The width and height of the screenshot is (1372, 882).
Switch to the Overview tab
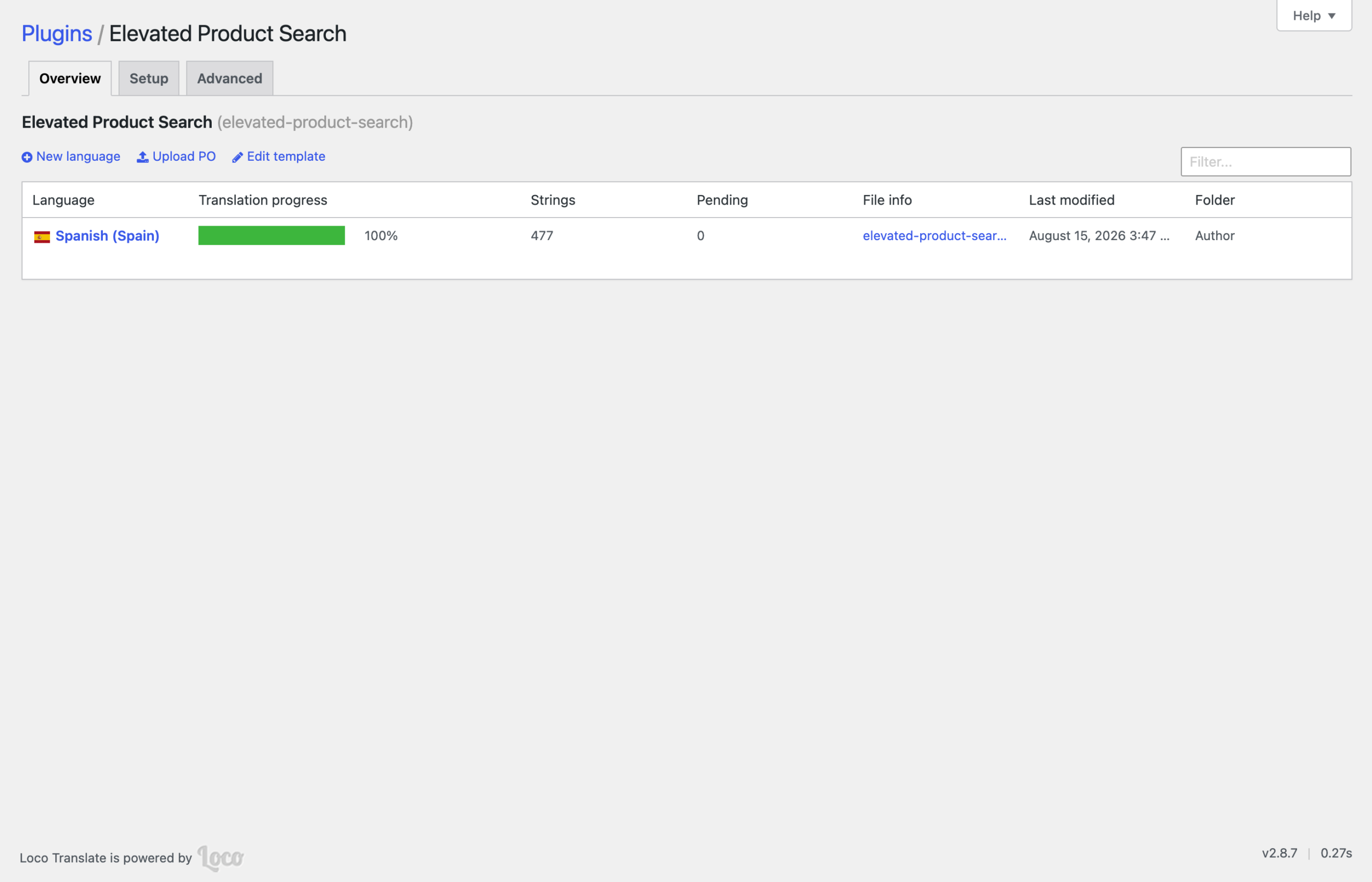[70, 78]
